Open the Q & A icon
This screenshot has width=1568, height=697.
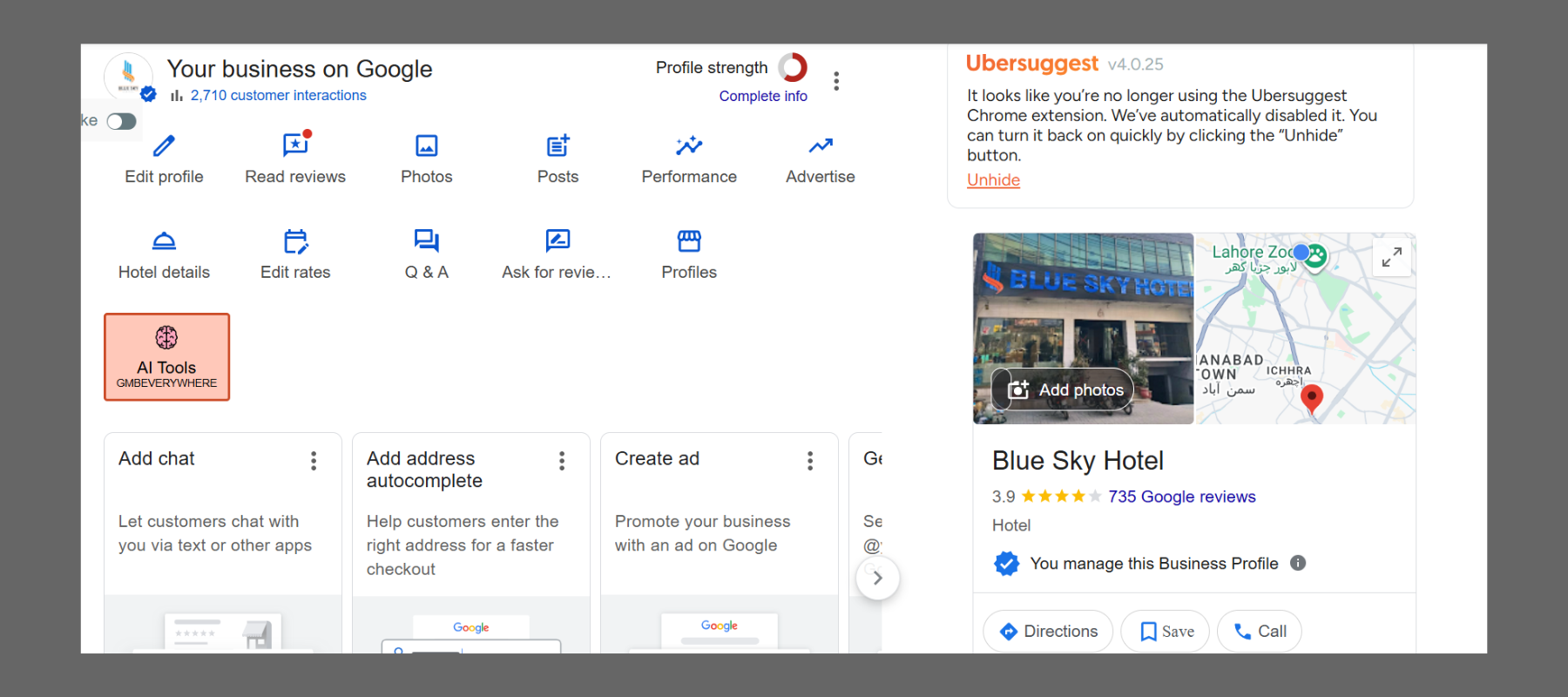pyautogui.click(x=426, y=241)
